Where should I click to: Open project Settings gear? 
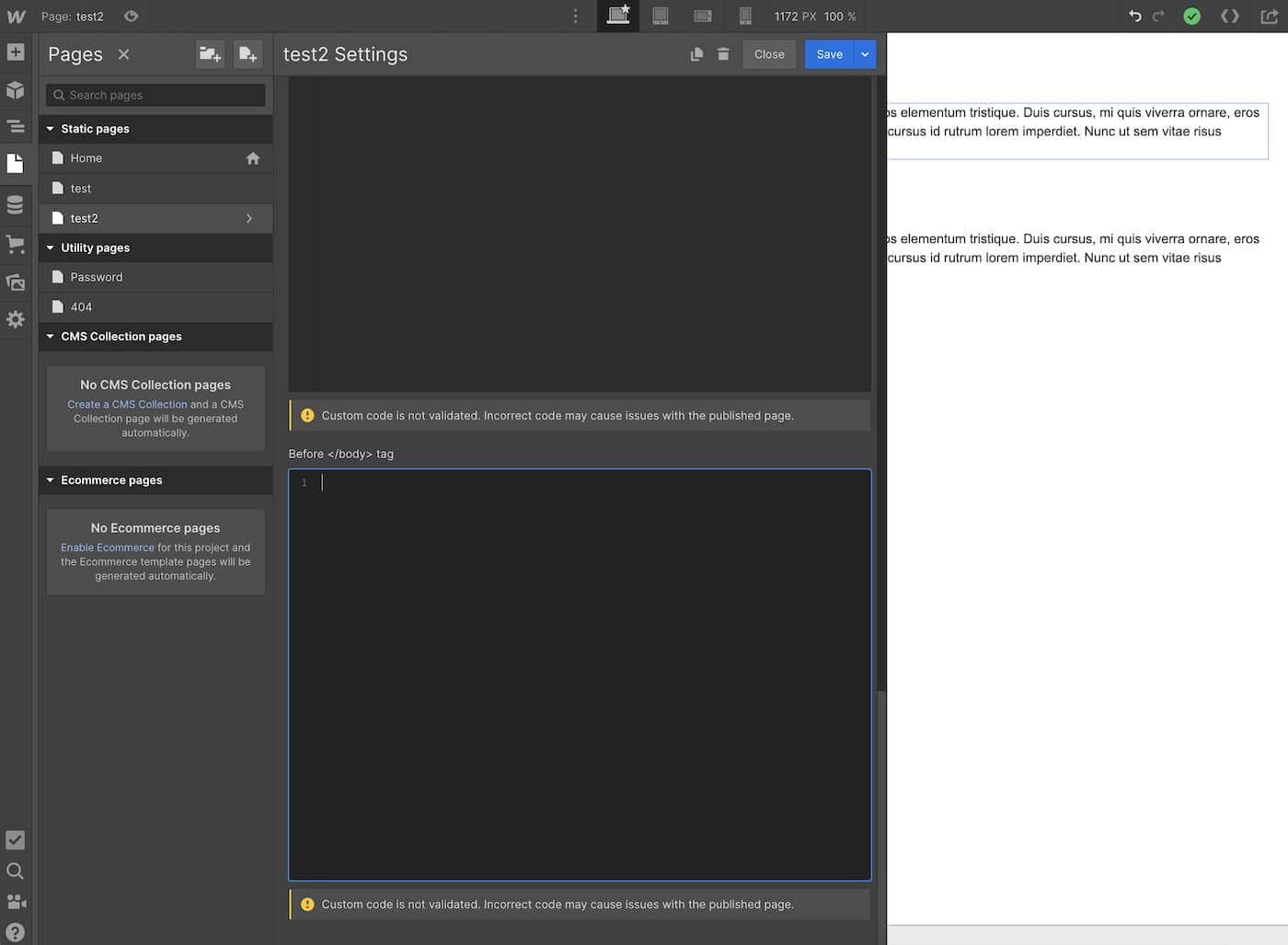16,319
